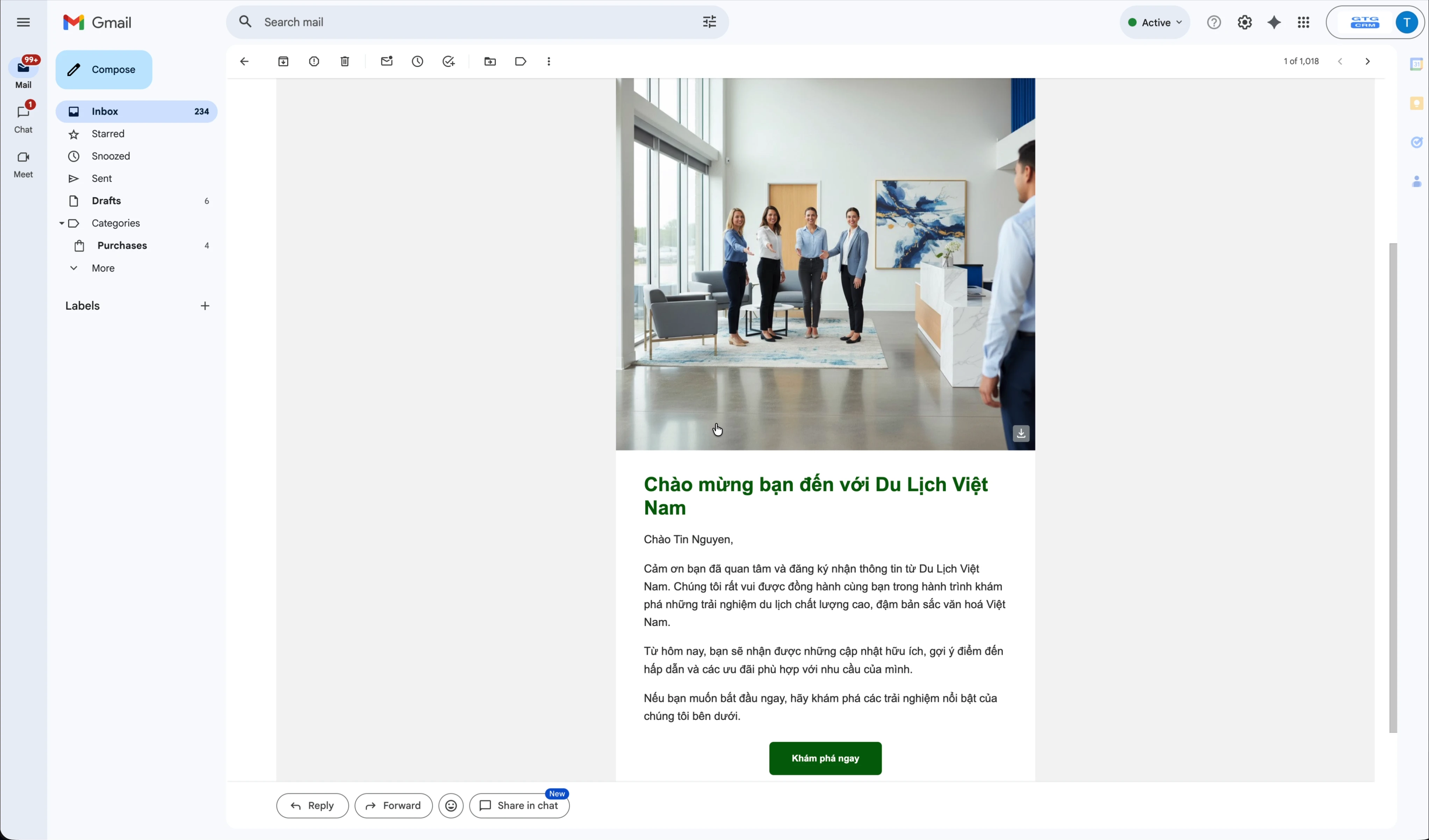Open Gemini sparkle assistant icon

click(1274, 23)
